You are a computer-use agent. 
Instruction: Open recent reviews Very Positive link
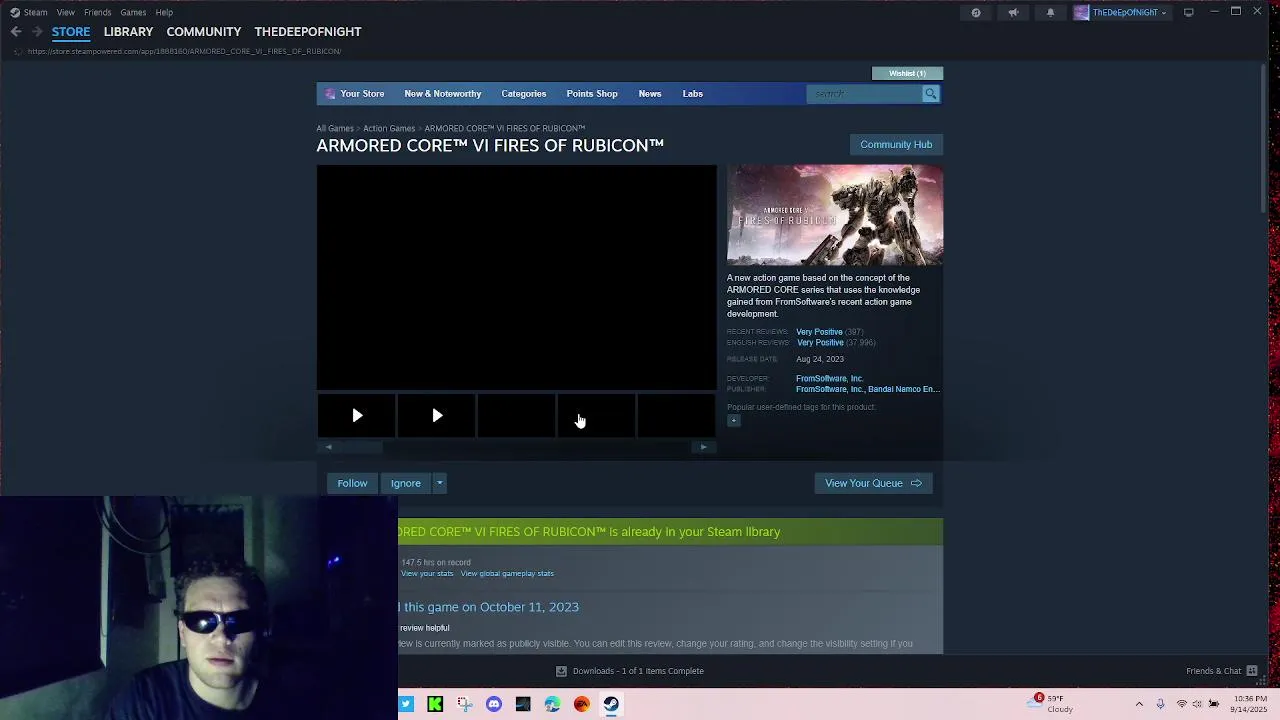point(819,332)
